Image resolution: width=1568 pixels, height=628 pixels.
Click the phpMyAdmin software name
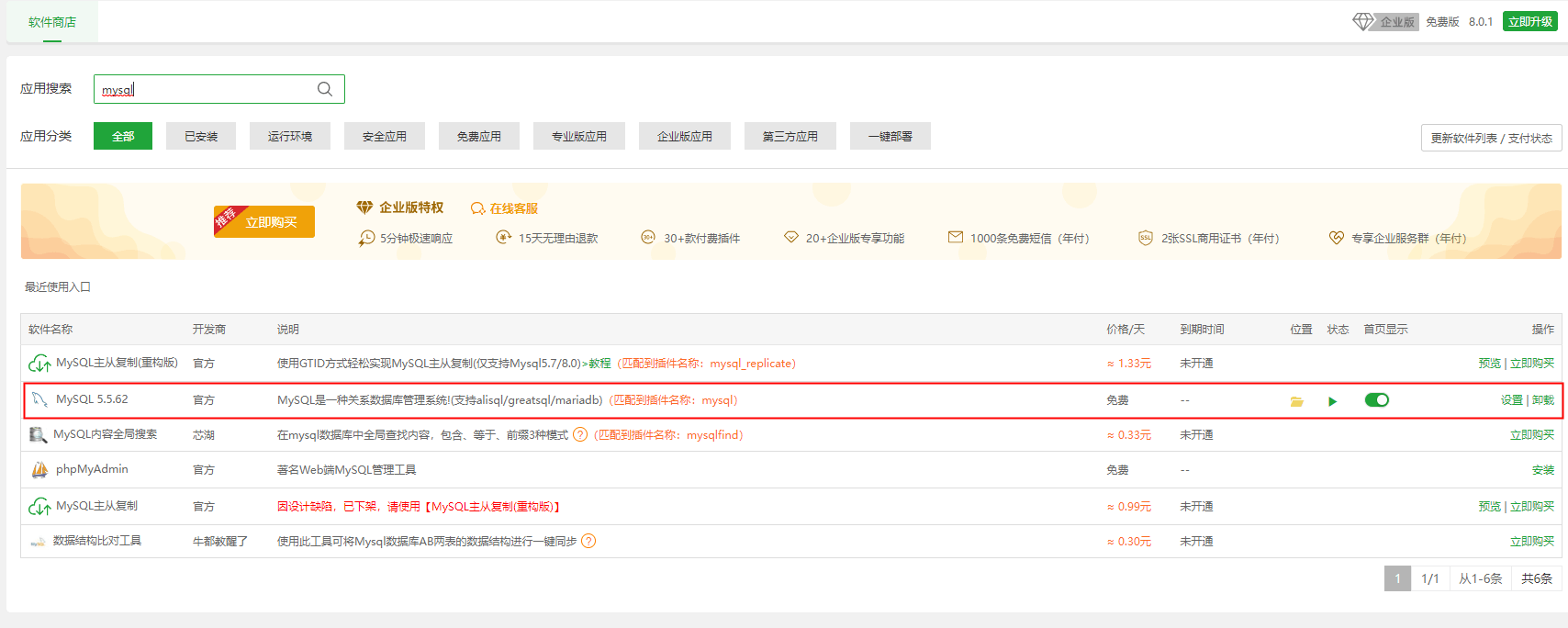pyautogui.click(x=92, y=469)
